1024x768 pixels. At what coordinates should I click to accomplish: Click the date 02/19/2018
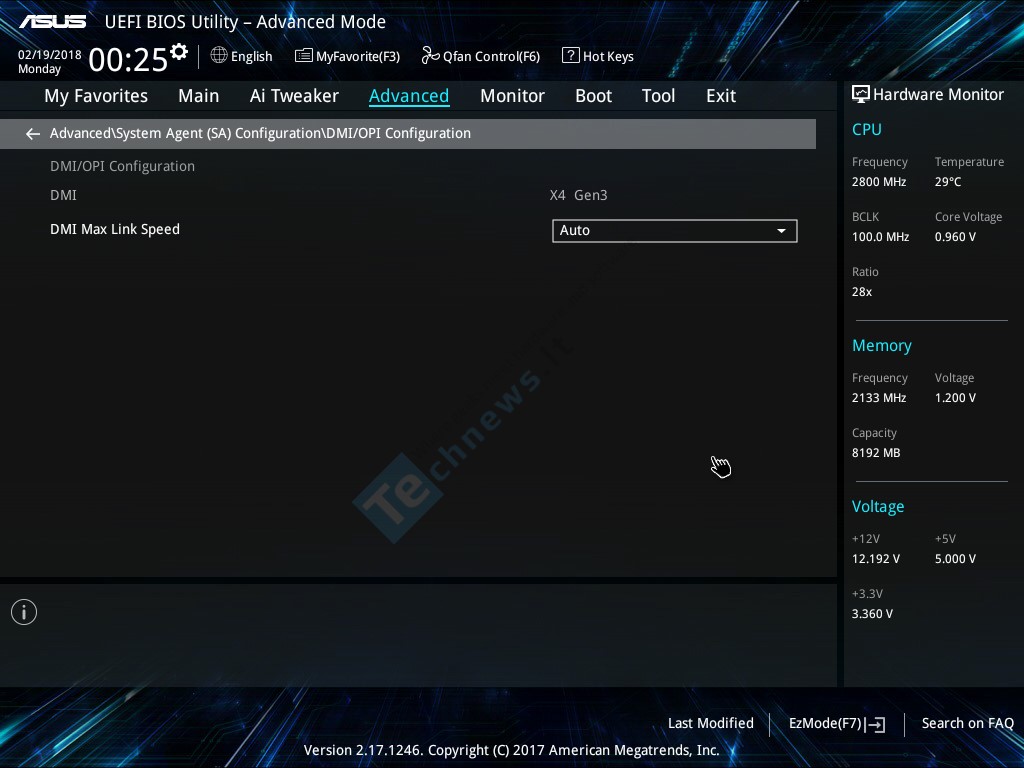(x=50, y=55)
